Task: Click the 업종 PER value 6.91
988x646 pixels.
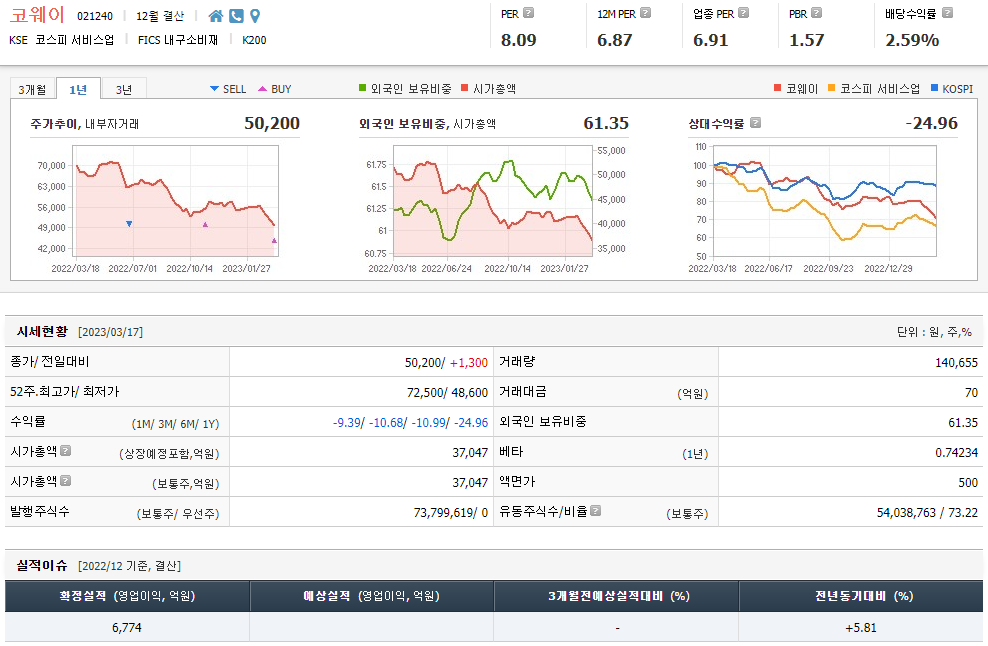Action: pos(711,40)
